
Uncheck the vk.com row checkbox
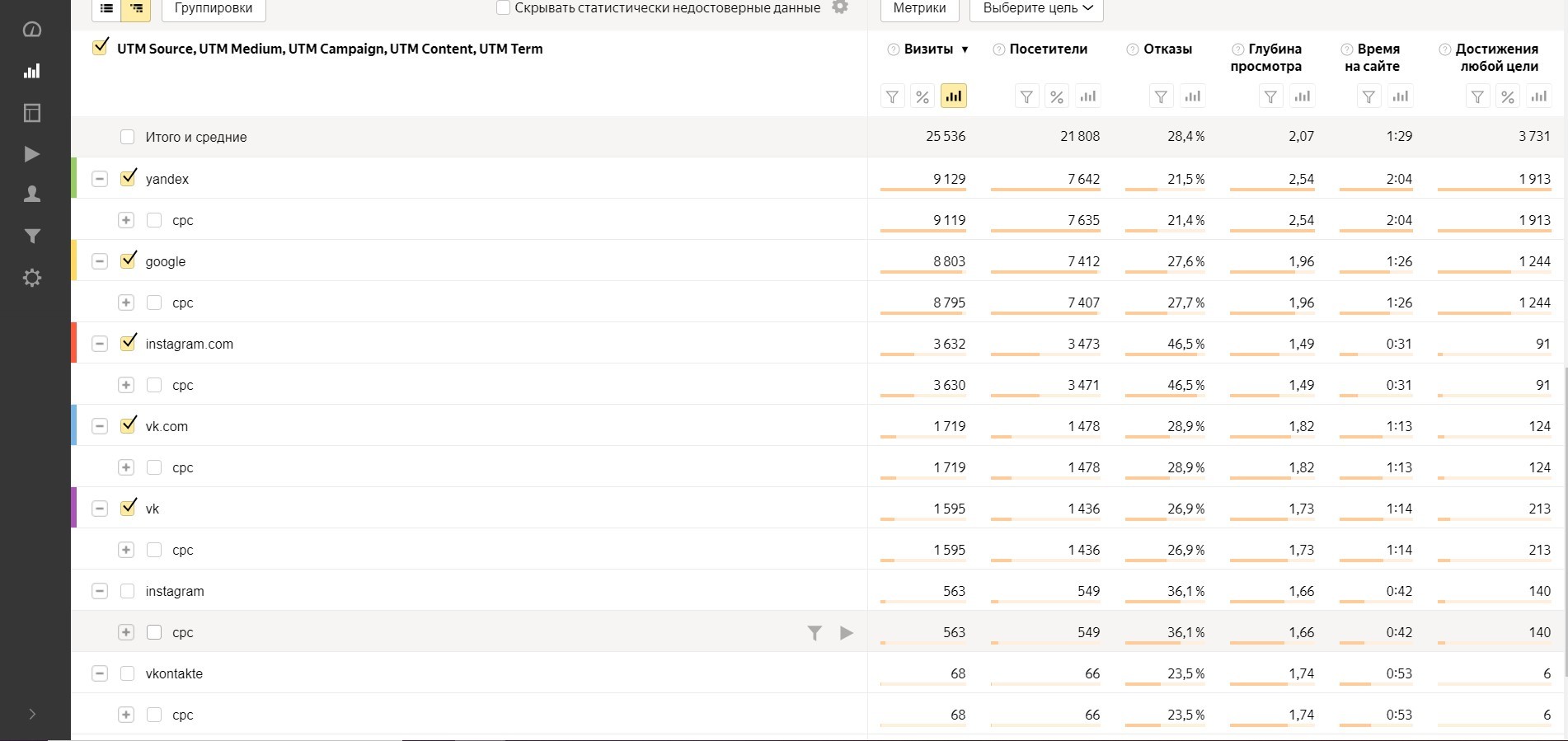pos(128,424)
